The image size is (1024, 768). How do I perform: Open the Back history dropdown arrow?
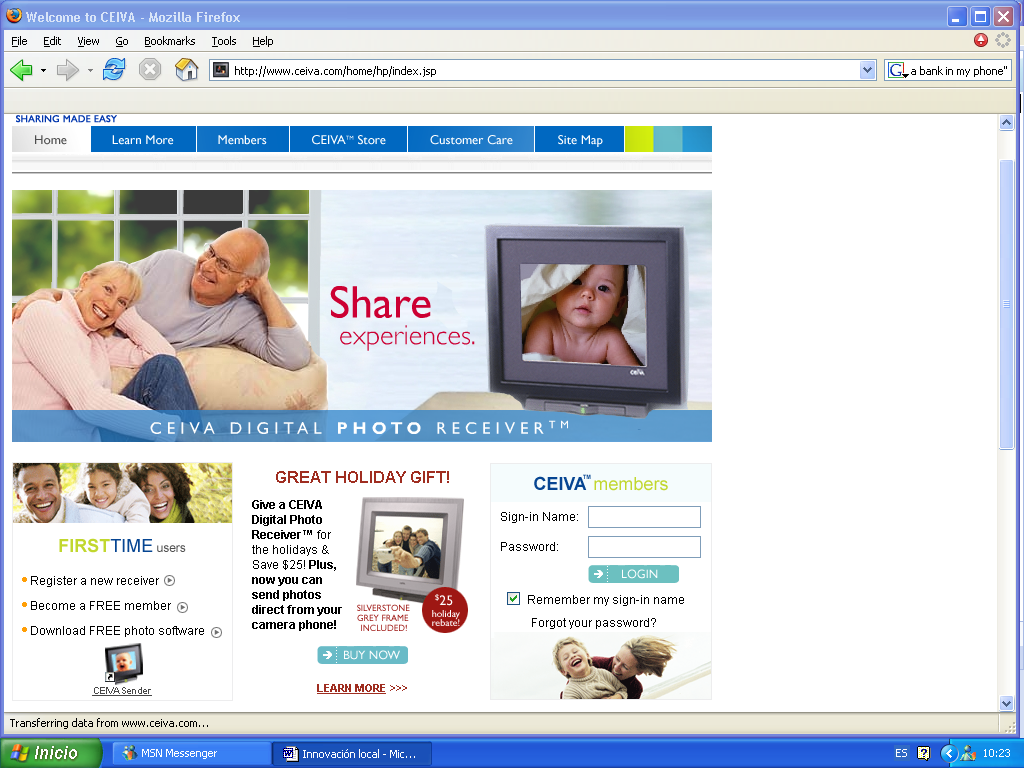(43, 71)
